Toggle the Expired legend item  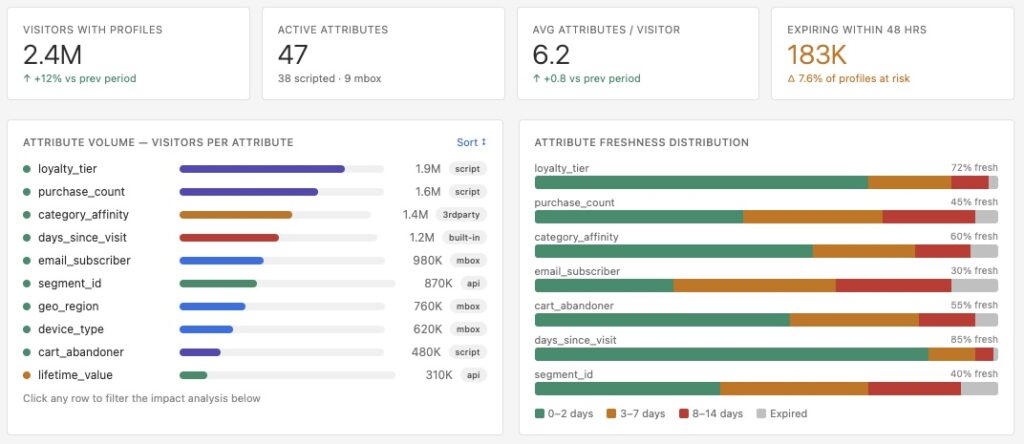(x=781, y=413)
